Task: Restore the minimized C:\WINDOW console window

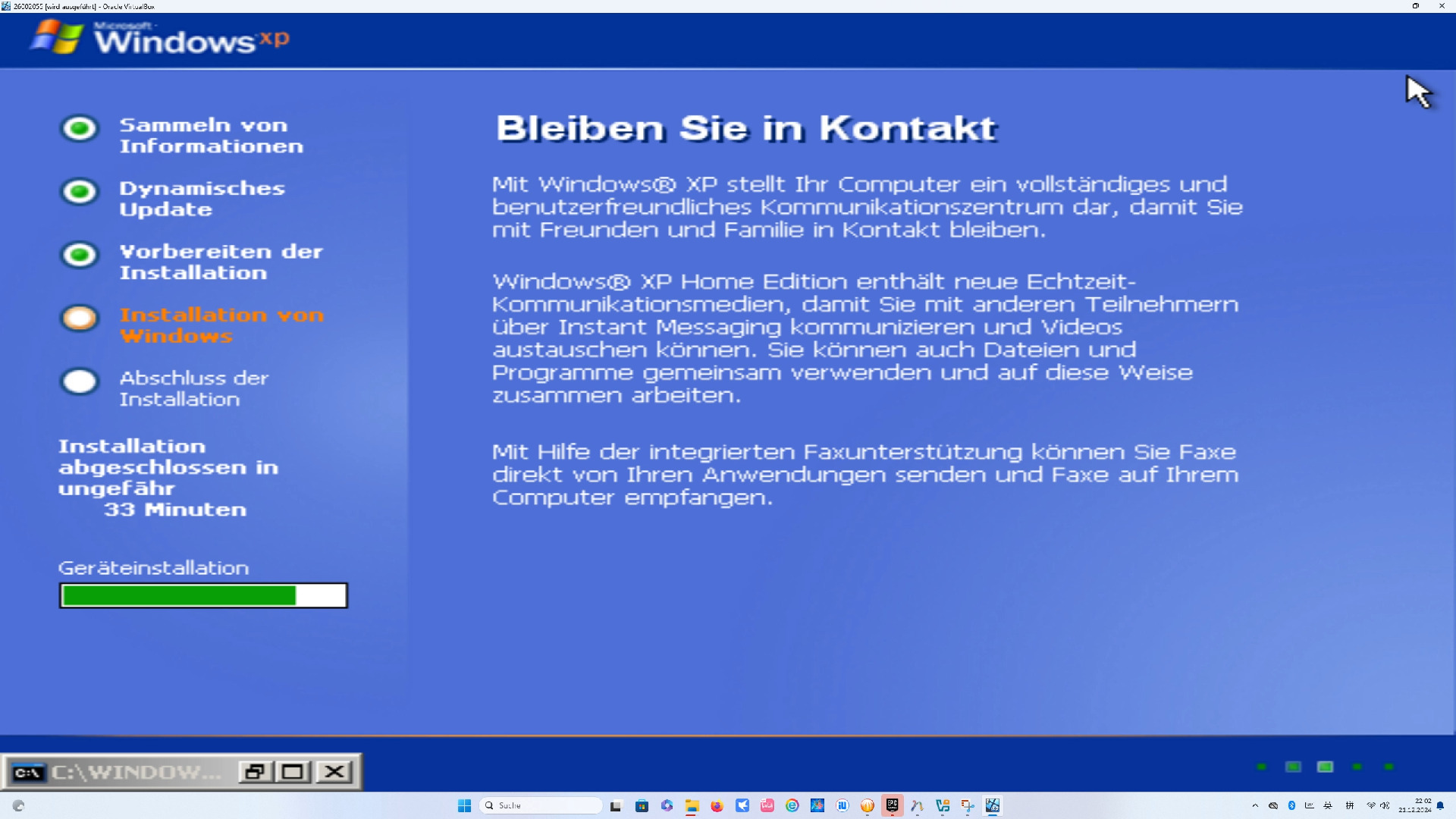Action: (x=256, y=772)
